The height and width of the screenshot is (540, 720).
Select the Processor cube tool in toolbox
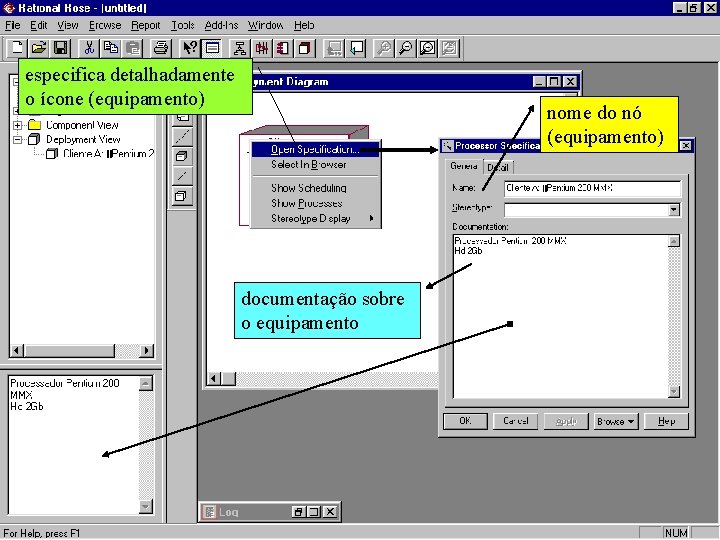coord(182,157)
